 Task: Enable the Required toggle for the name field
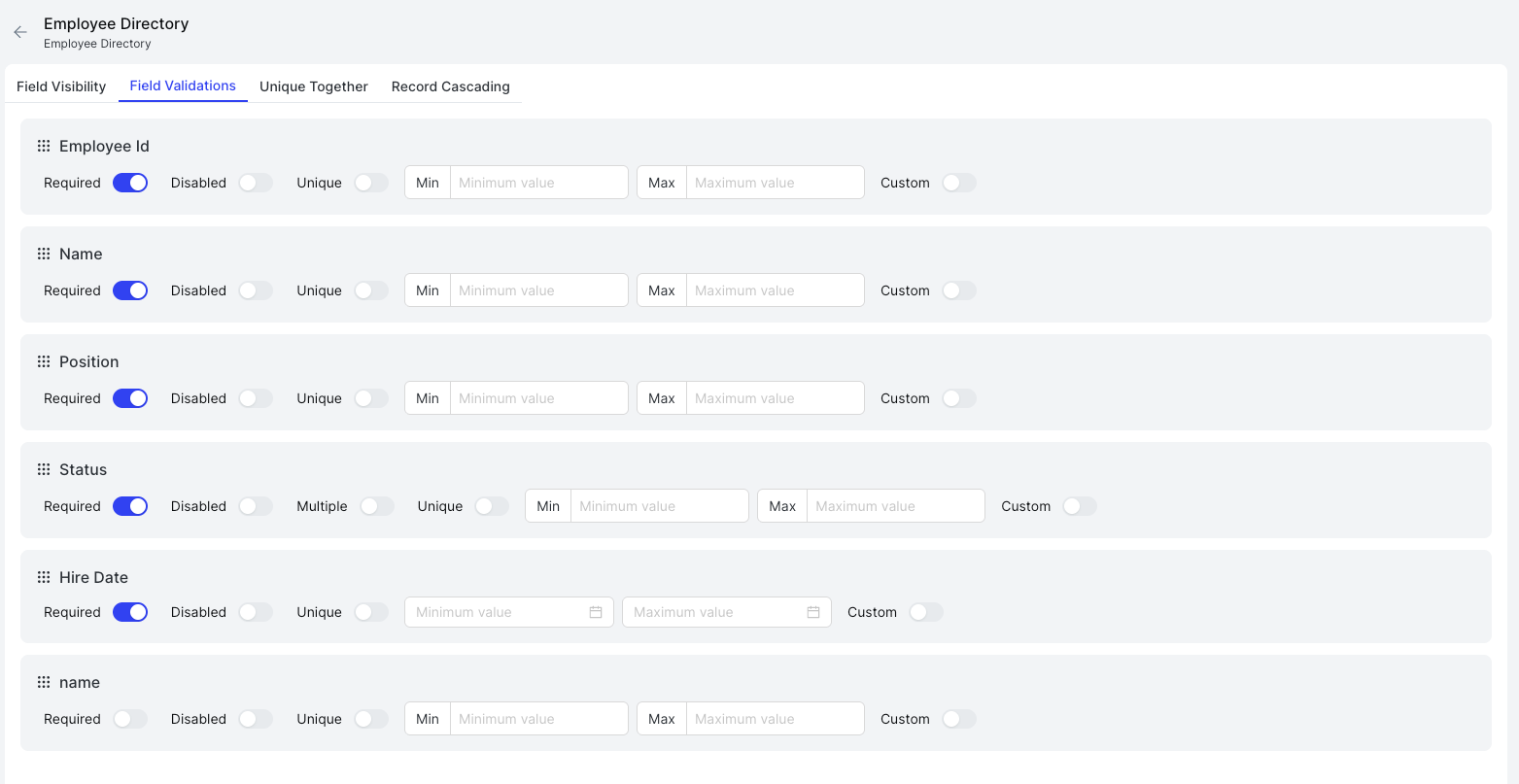coord(130,719)
